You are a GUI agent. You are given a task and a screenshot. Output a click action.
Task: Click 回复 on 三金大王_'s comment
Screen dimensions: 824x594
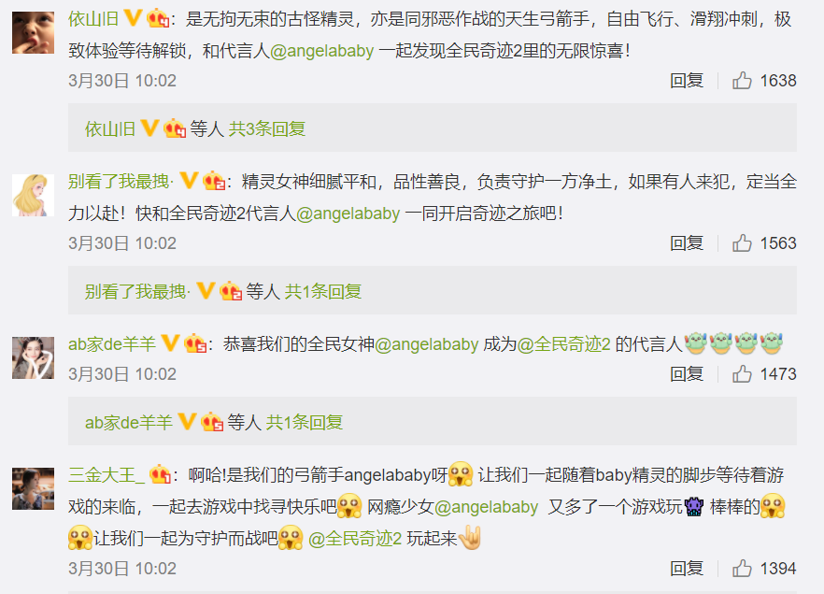(686, 568)
